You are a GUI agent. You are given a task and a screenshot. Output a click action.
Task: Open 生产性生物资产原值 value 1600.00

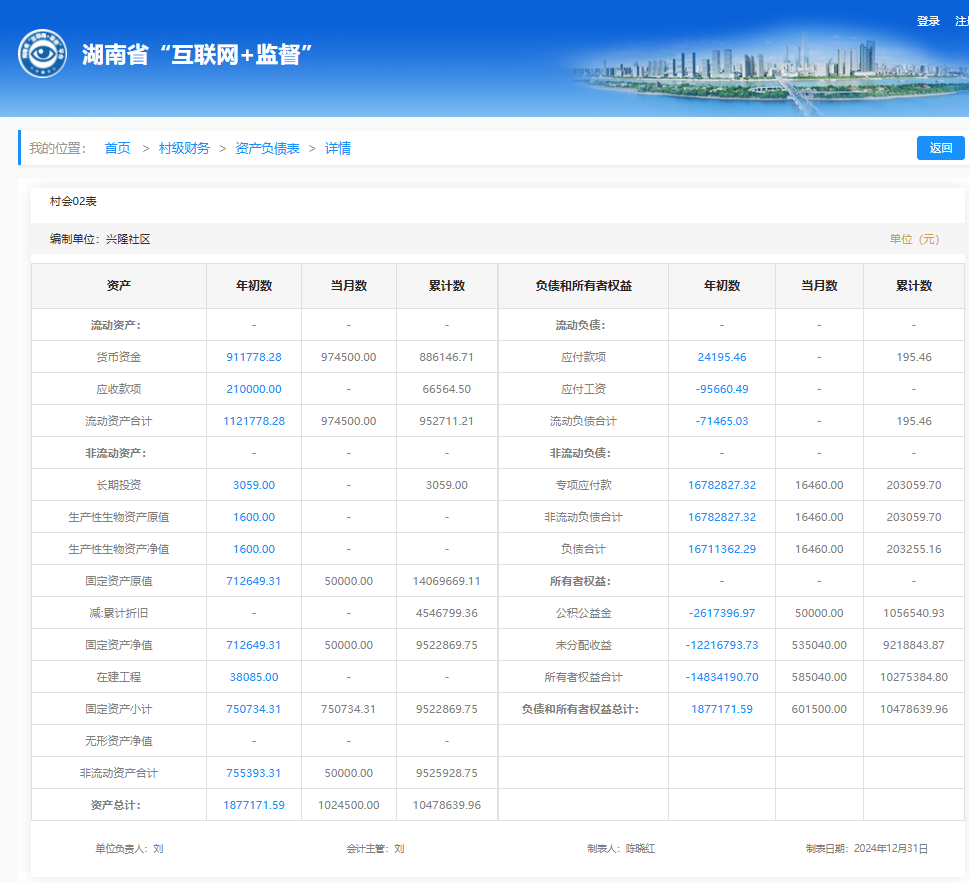tap(254, 517)
